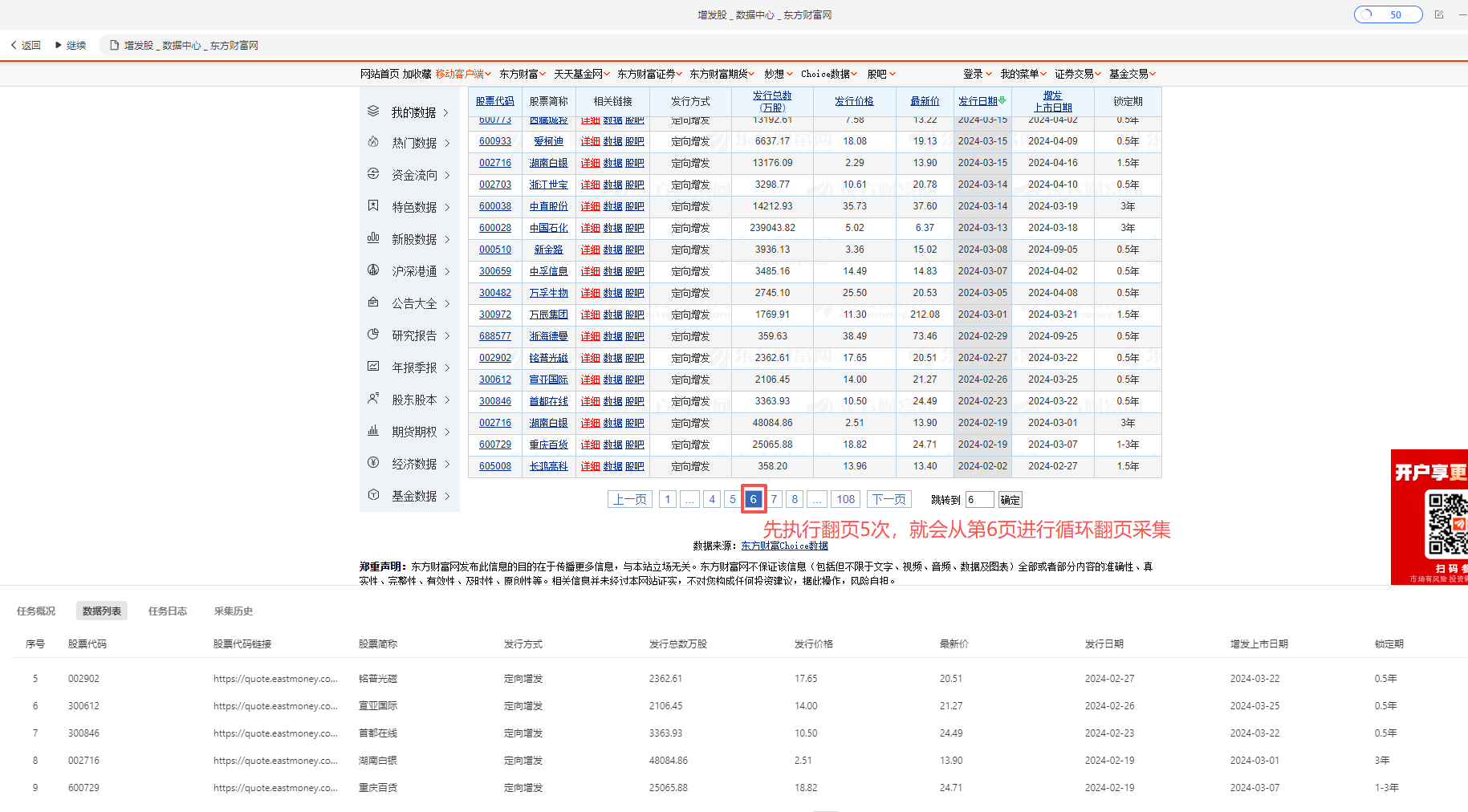Switch to the 任务概况 tab
The width and height of the screenshot is (1468, 812).
36,611
